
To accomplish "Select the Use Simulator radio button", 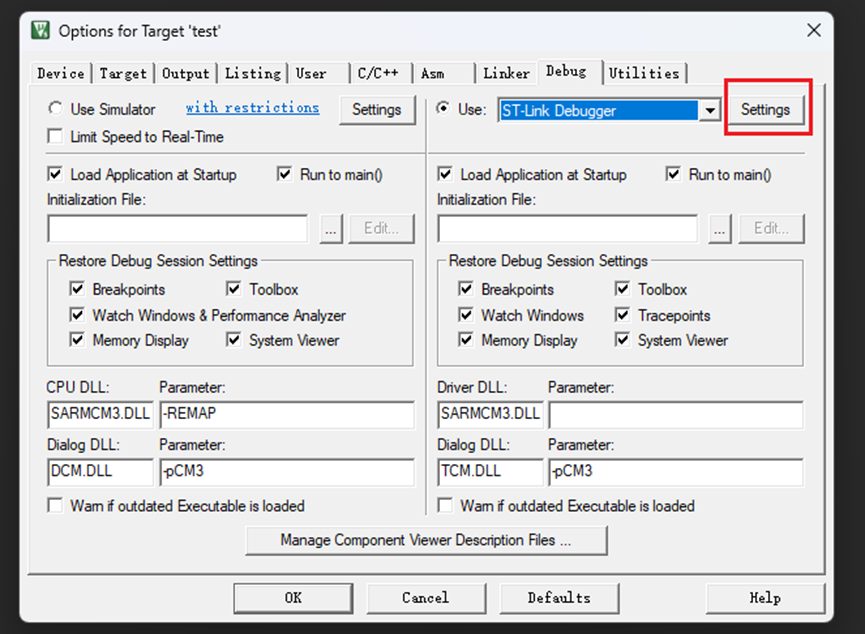I will (55, 109).
